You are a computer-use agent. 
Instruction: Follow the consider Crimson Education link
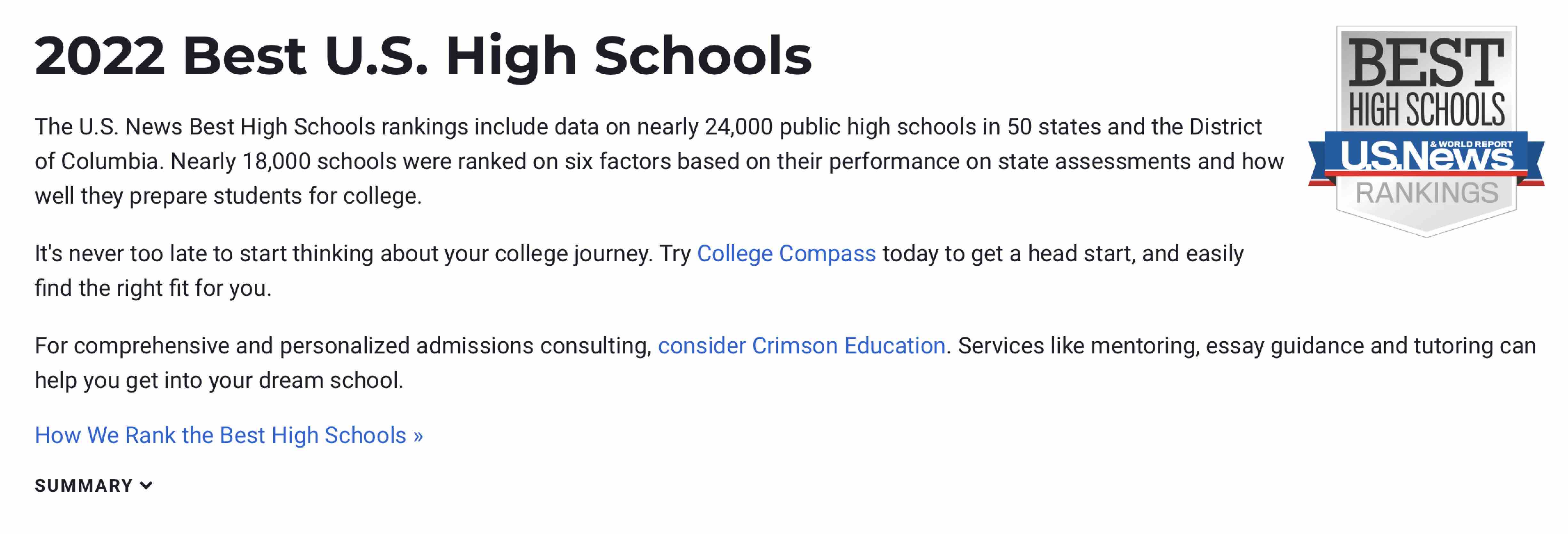coord(801,345)
